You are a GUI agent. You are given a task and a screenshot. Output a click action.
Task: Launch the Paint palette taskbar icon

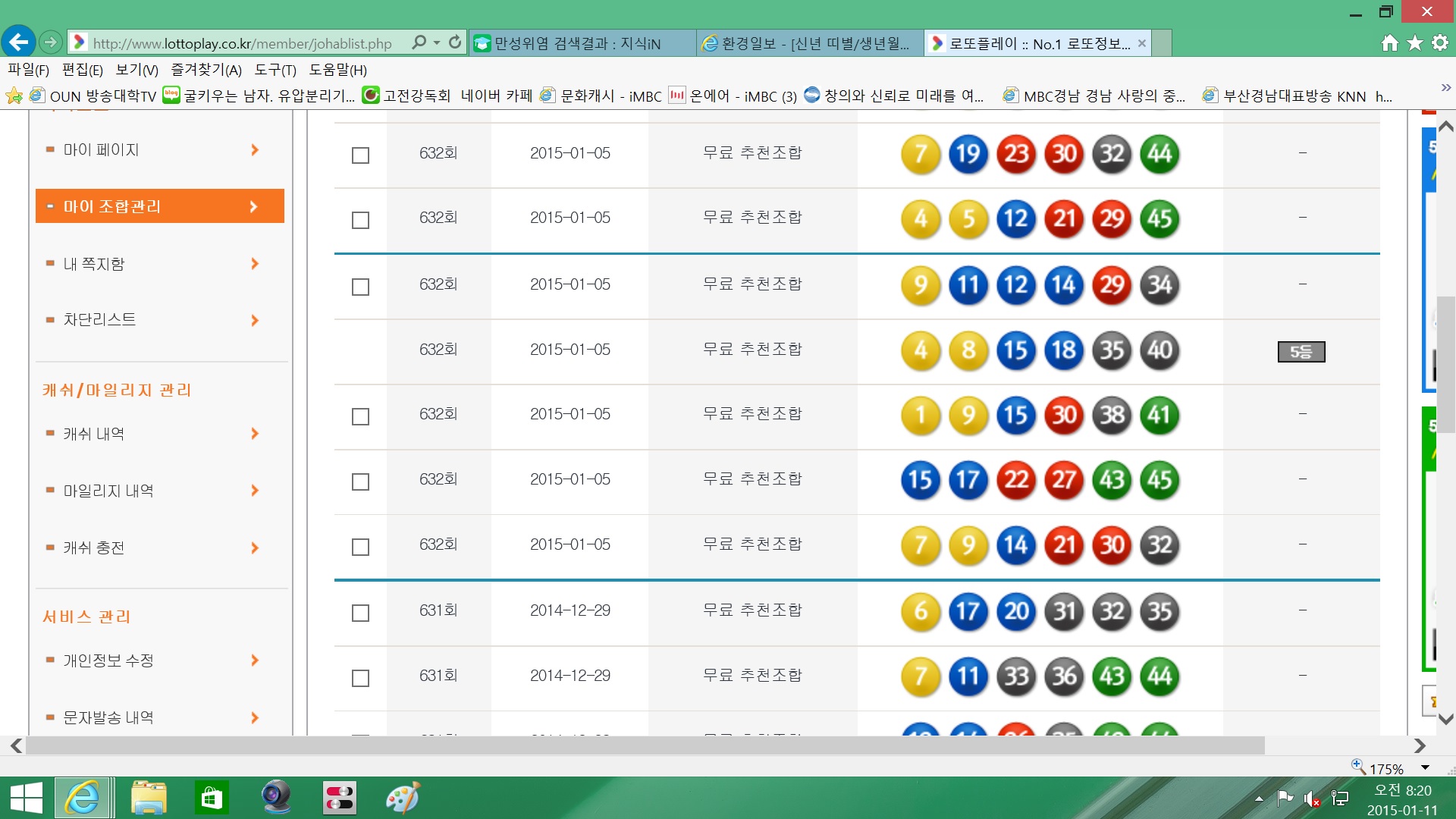pyautogui.click(x=403, y=798)
